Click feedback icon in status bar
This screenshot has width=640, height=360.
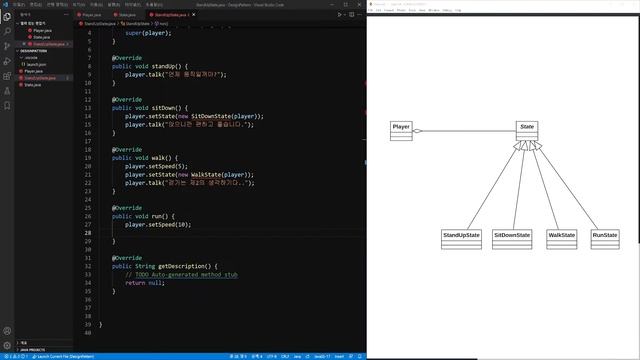pyautogui.click(x=351, y=356)
